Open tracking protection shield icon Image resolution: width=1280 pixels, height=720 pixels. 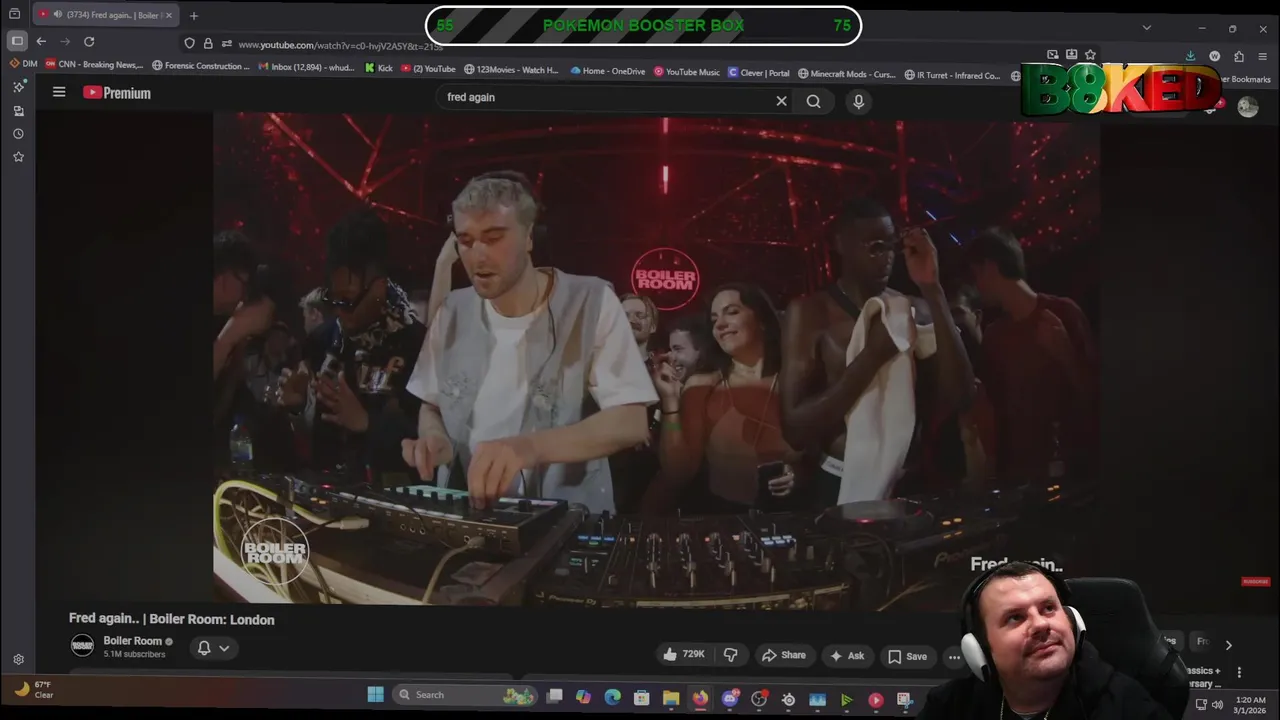pos(189,43)
